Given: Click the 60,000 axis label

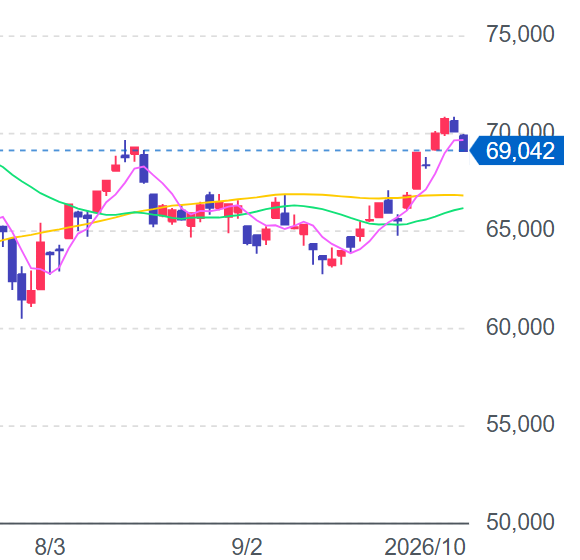Looking at the screenshot, I should tap(520, 327).
